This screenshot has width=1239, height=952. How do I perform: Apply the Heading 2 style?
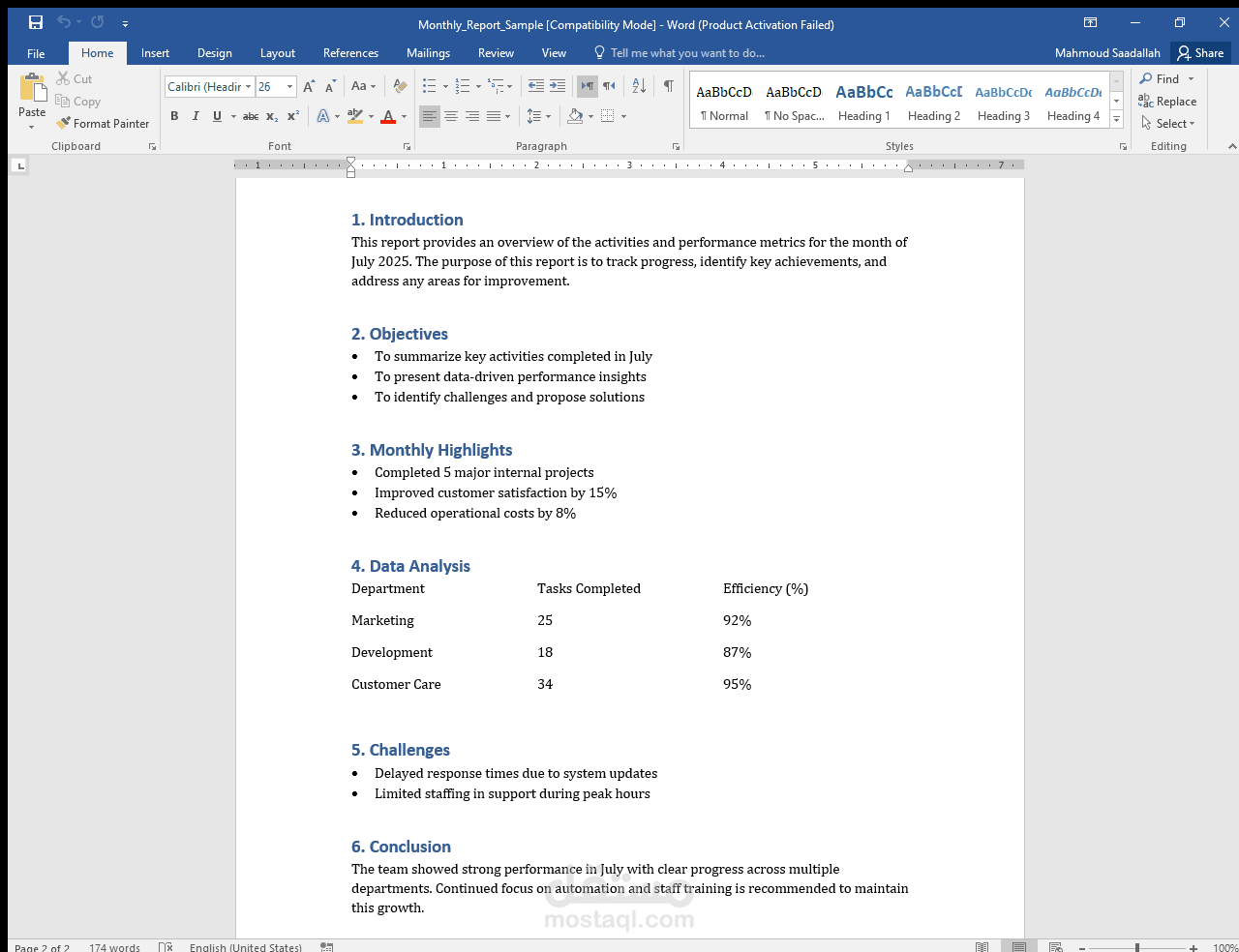point(934,102)
